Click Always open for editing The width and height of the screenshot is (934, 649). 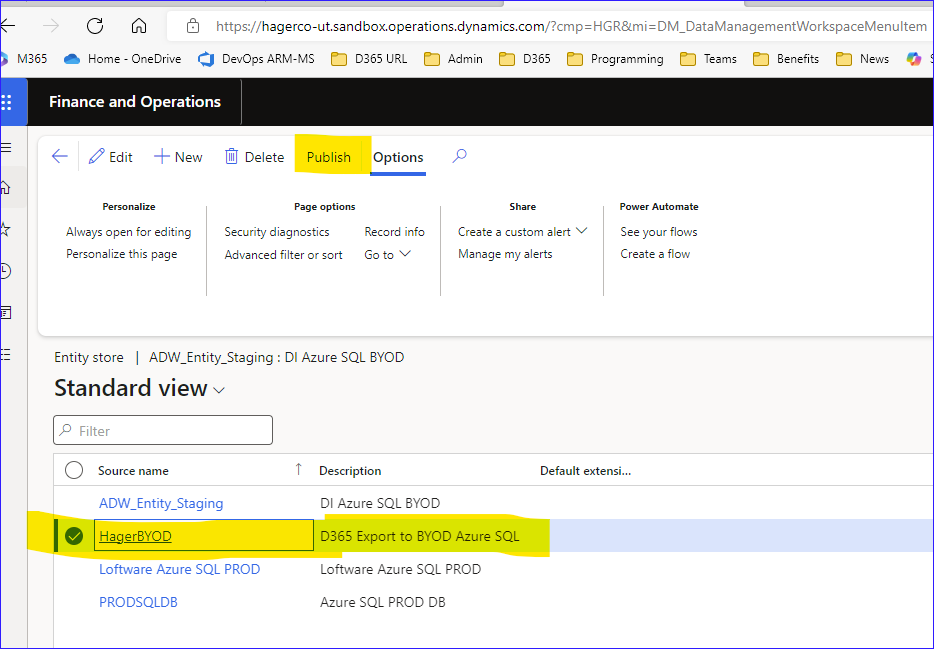tap(129, 232)
